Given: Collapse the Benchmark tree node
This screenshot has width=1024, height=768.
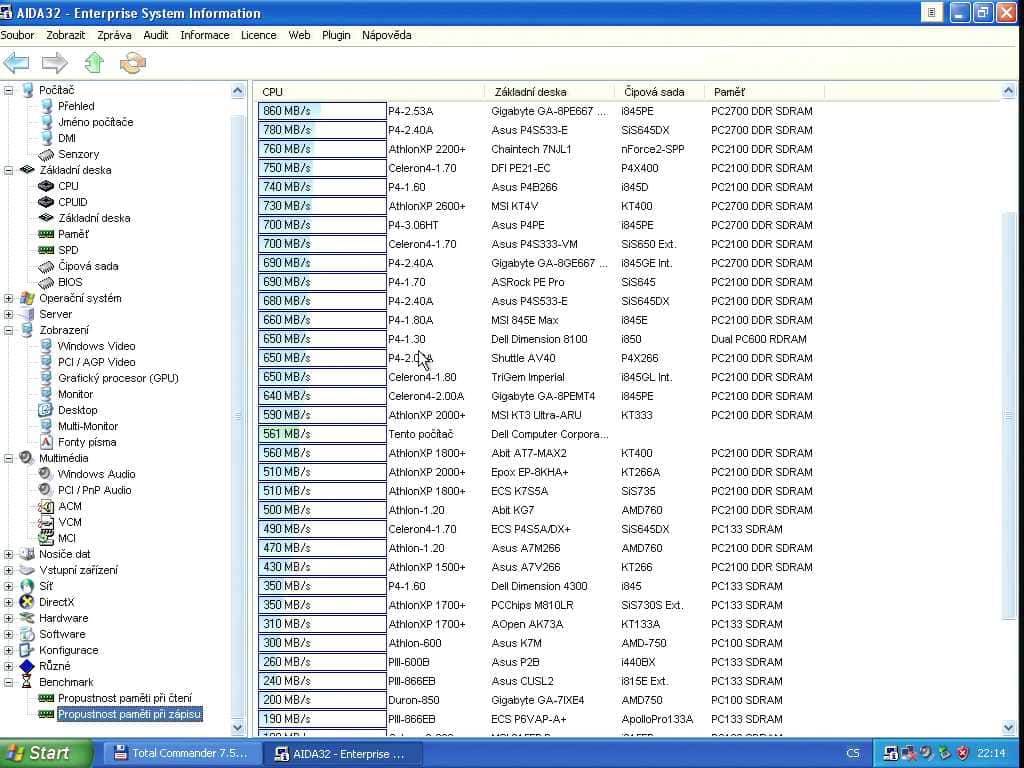Looking at the screenshot, I should click(8, 682).
